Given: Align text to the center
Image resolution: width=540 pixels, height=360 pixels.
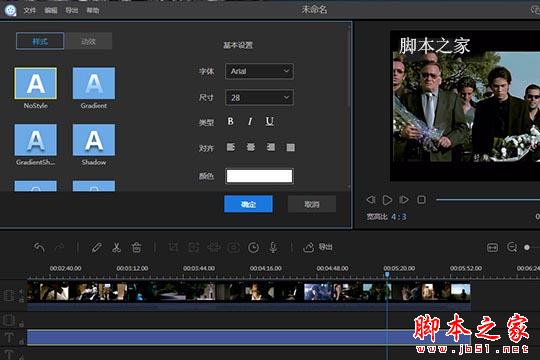Looking at the screenshot, I should point(251,147).
